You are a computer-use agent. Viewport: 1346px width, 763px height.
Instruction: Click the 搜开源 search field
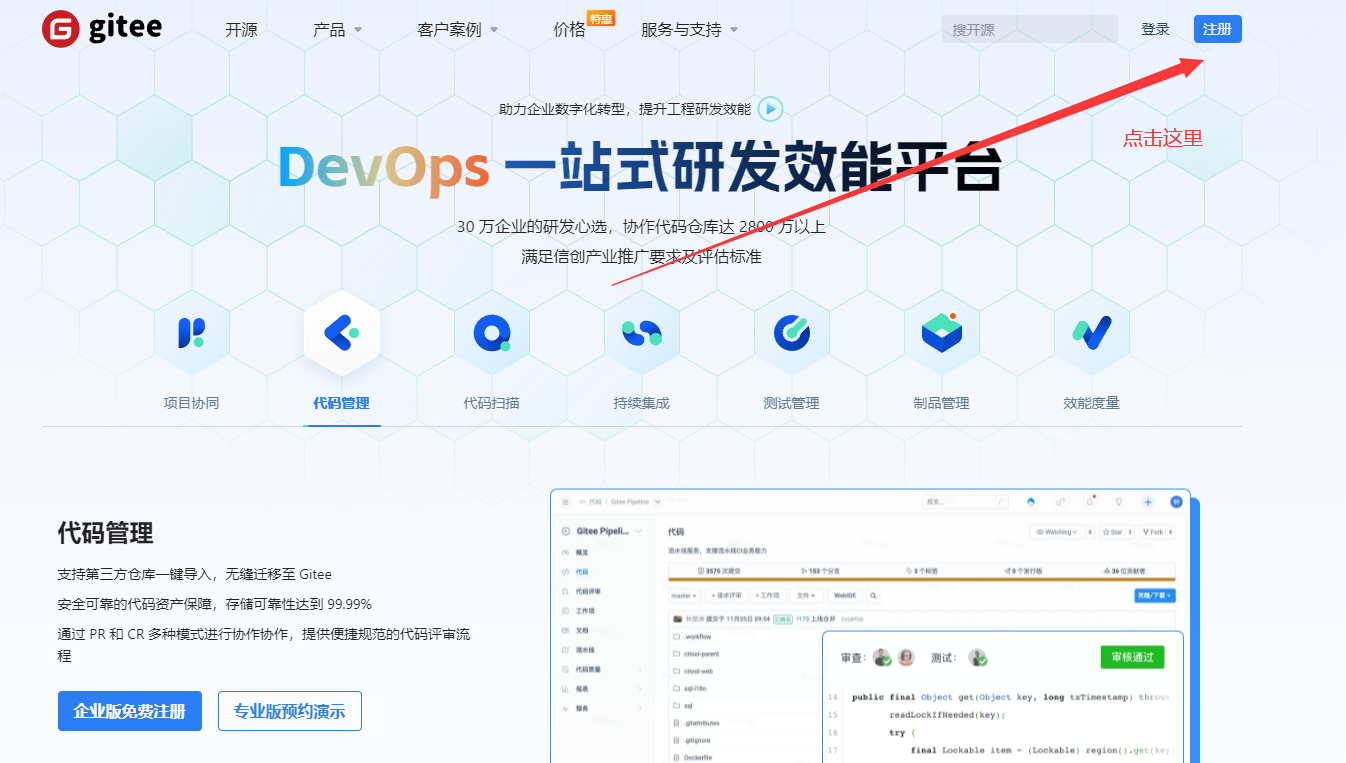click(1029, 29)
